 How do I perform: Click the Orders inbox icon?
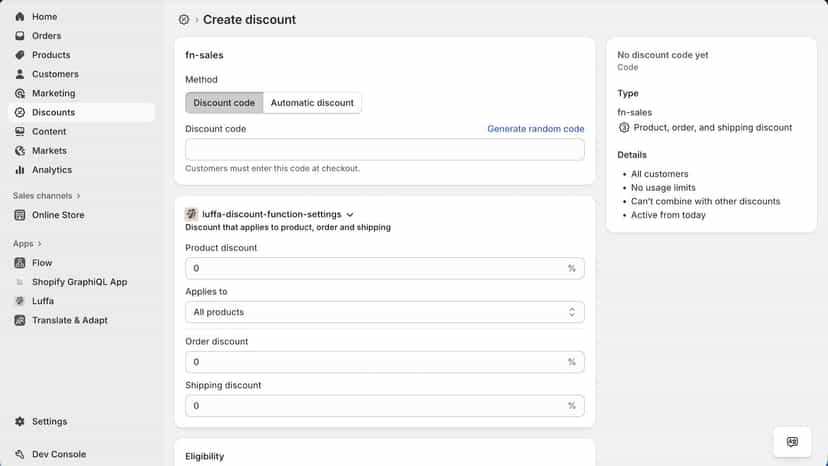(20, 35)
